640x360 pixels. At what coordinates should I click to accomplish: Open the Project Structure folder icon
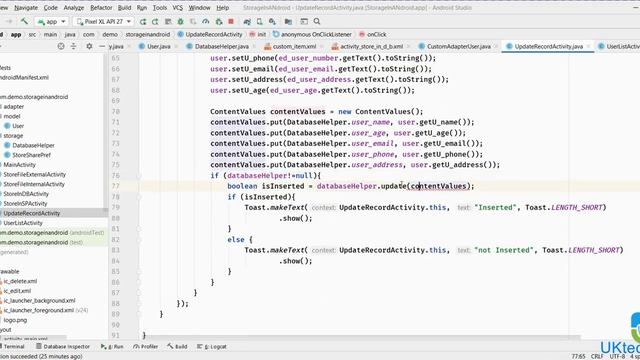288,22
